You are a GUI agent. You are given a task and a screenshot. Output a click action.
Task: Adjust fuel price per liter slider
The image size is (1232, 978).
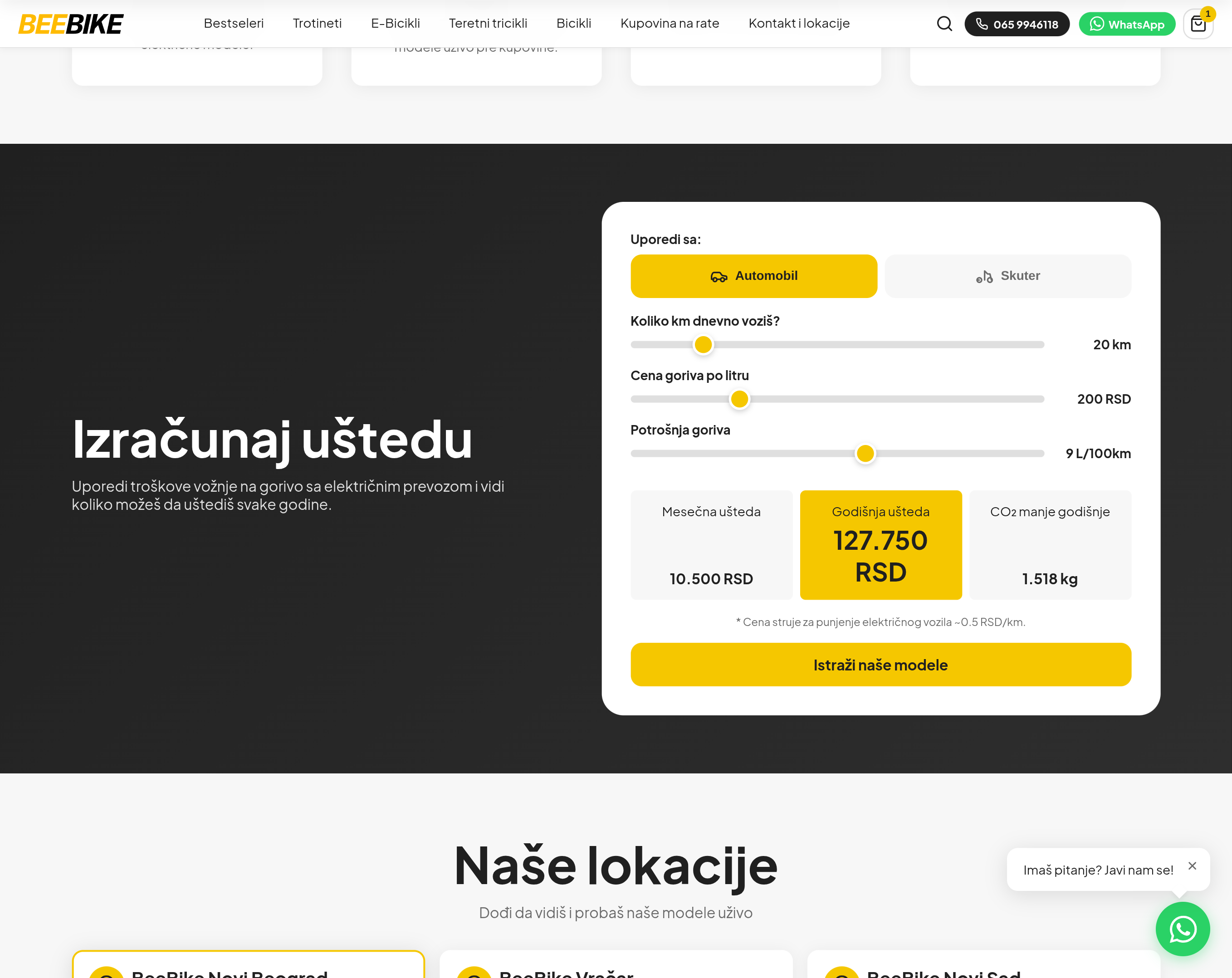(739, 399)
